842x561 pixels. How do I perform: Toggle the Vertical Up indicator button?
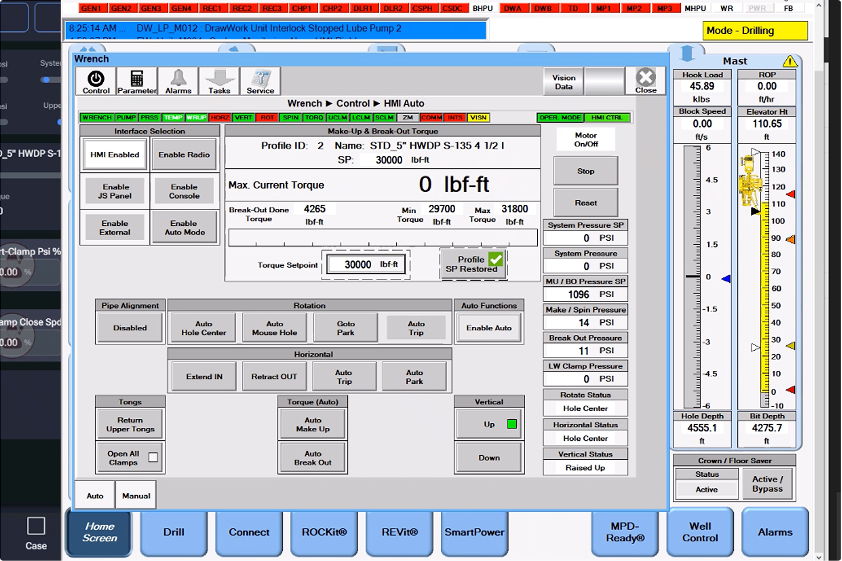[489, 424]
